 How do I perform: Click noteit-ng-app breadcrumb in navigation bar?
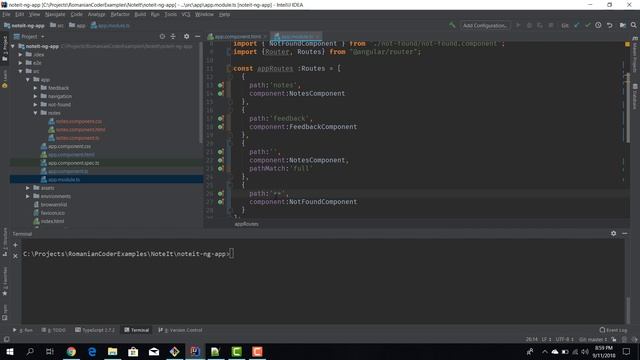(x=24, y=25)
